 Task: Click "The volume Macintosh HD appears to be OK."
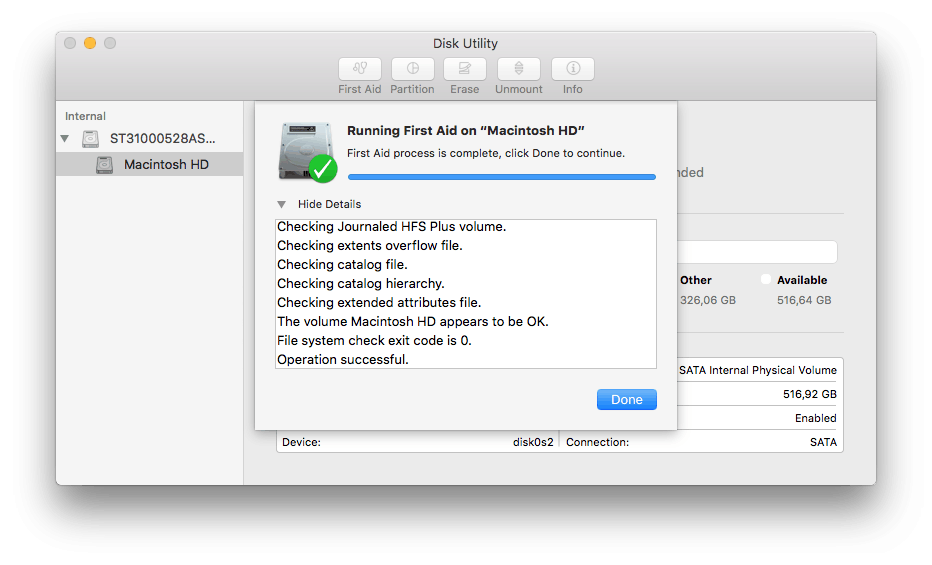[413, 322]
